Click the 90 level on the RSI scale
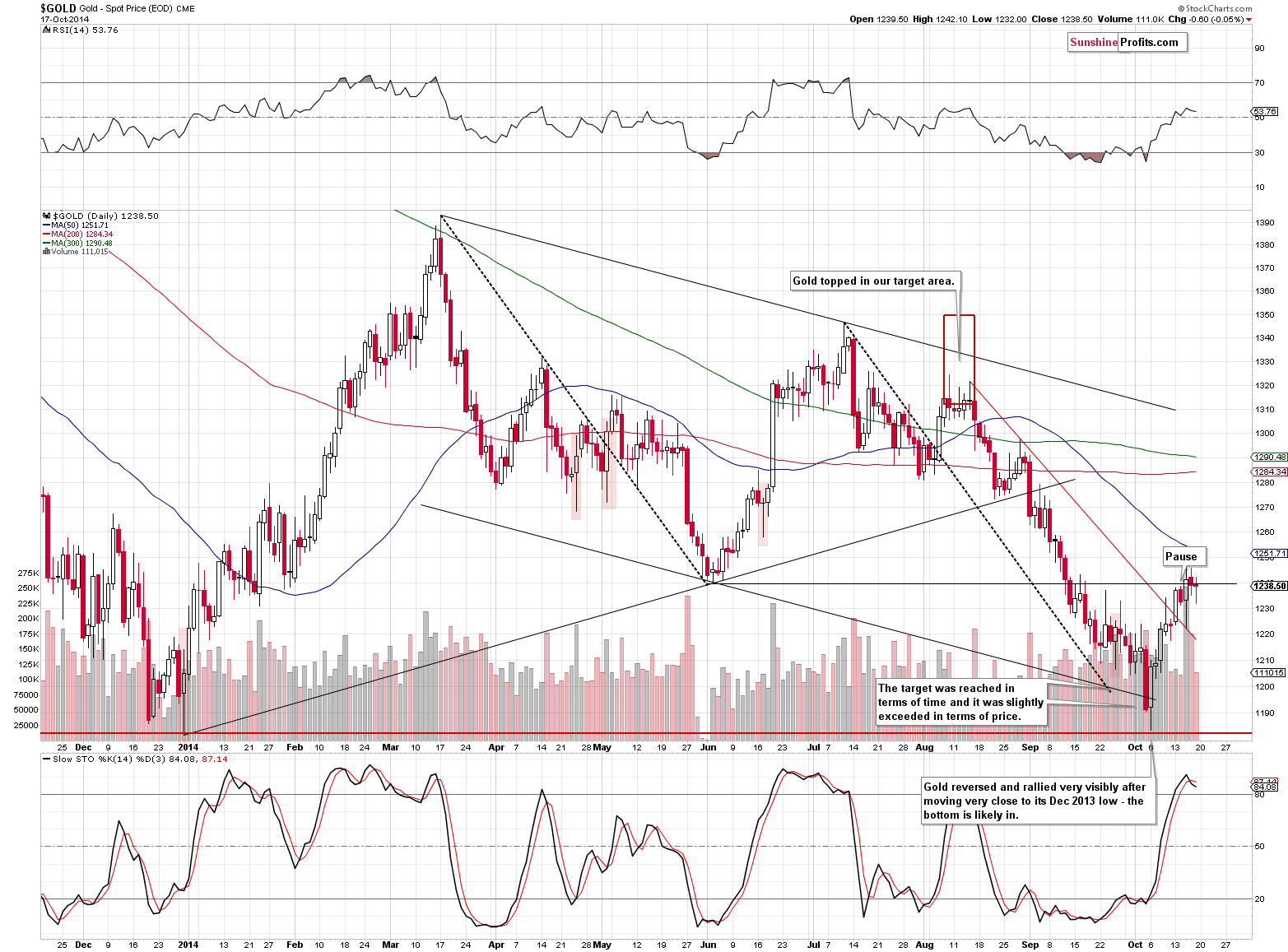Viewport: 1288px width, 952px height. coord(1260,48)
